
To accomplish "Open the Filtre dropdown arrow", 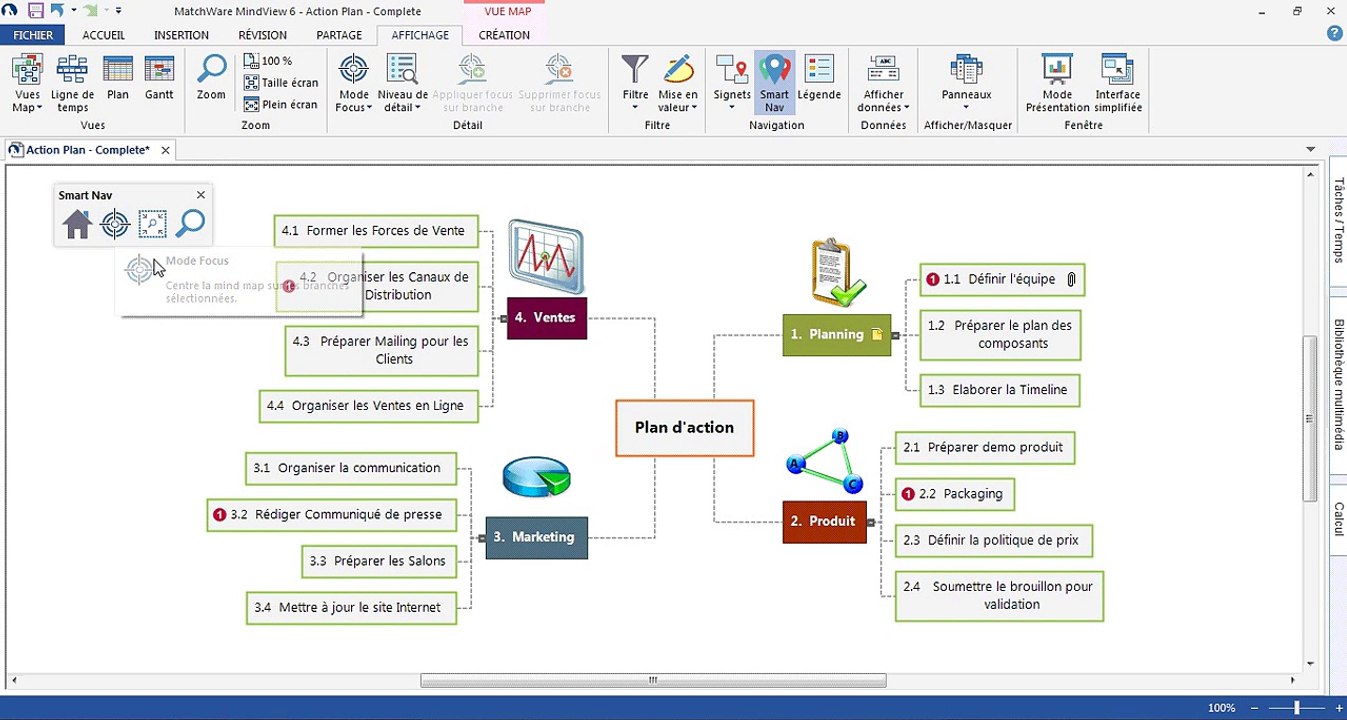I will tap(635, 108).
